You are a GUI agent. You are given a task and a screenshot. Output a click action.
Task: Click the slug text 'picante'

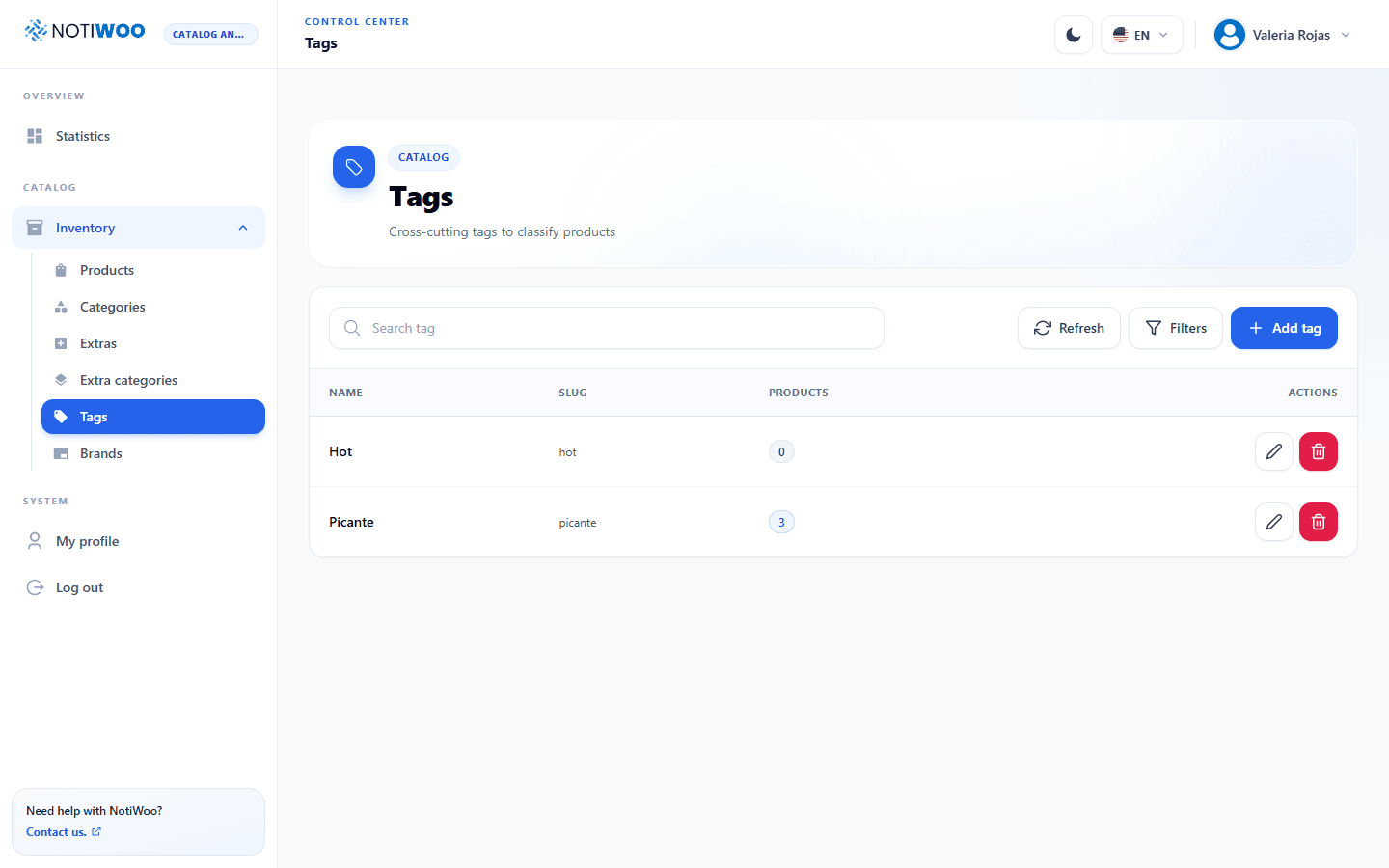pyautogui.click(x=578, y=523)
